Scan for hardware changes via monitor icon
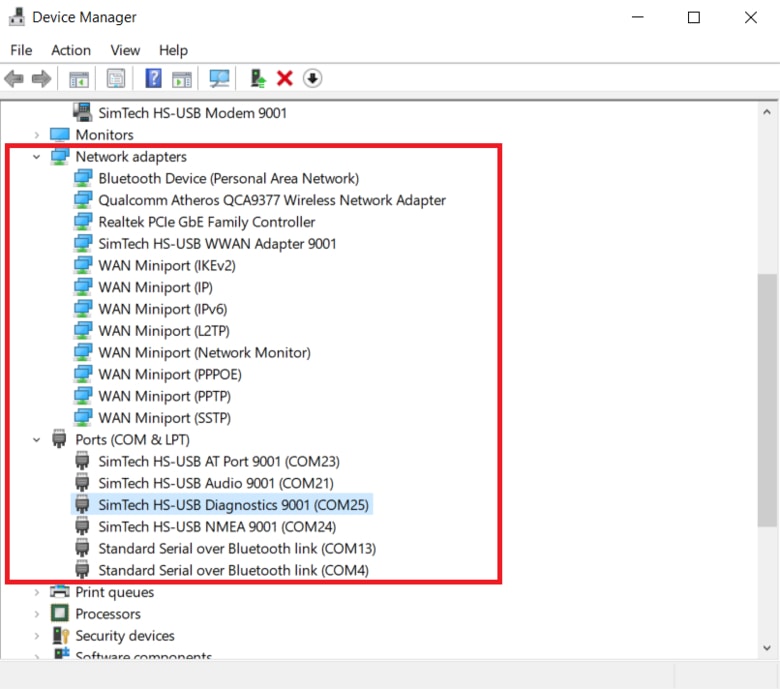Screen dimensions: 780x689 point(219,79)
